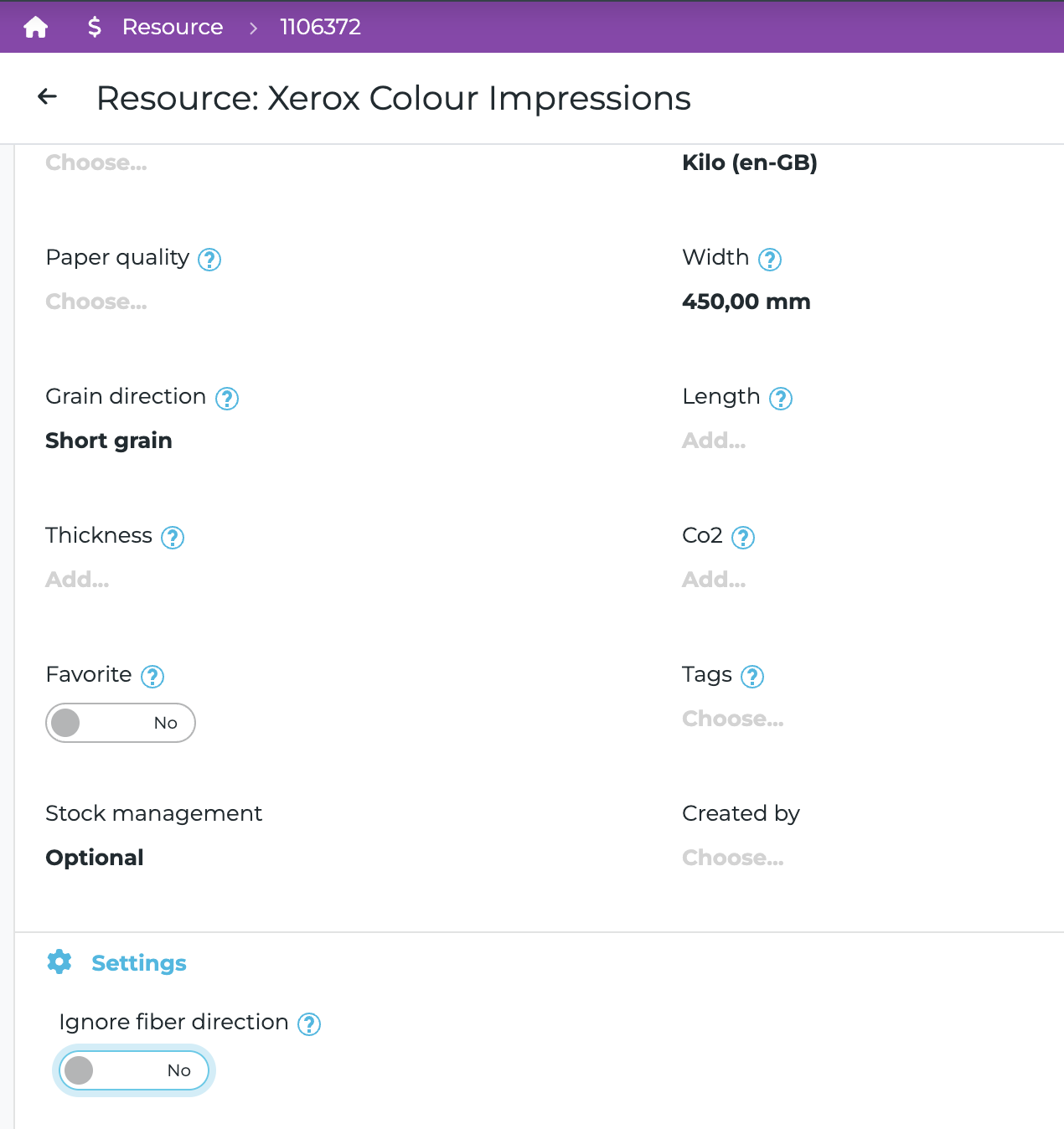
Task: Click the Short grain value
Action: [109, 441]
